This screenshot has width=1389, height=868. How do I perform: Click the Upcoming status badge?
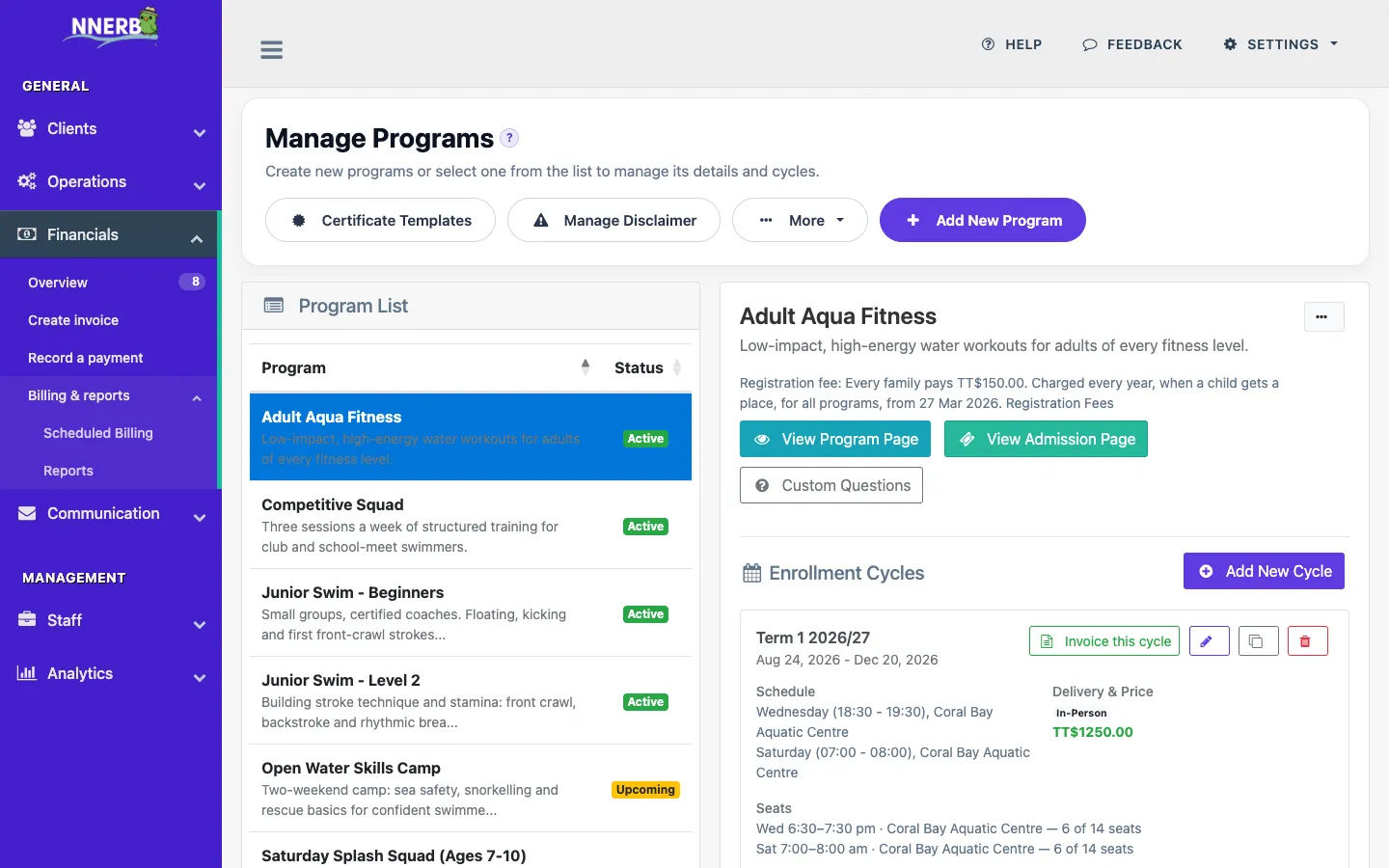645,790
